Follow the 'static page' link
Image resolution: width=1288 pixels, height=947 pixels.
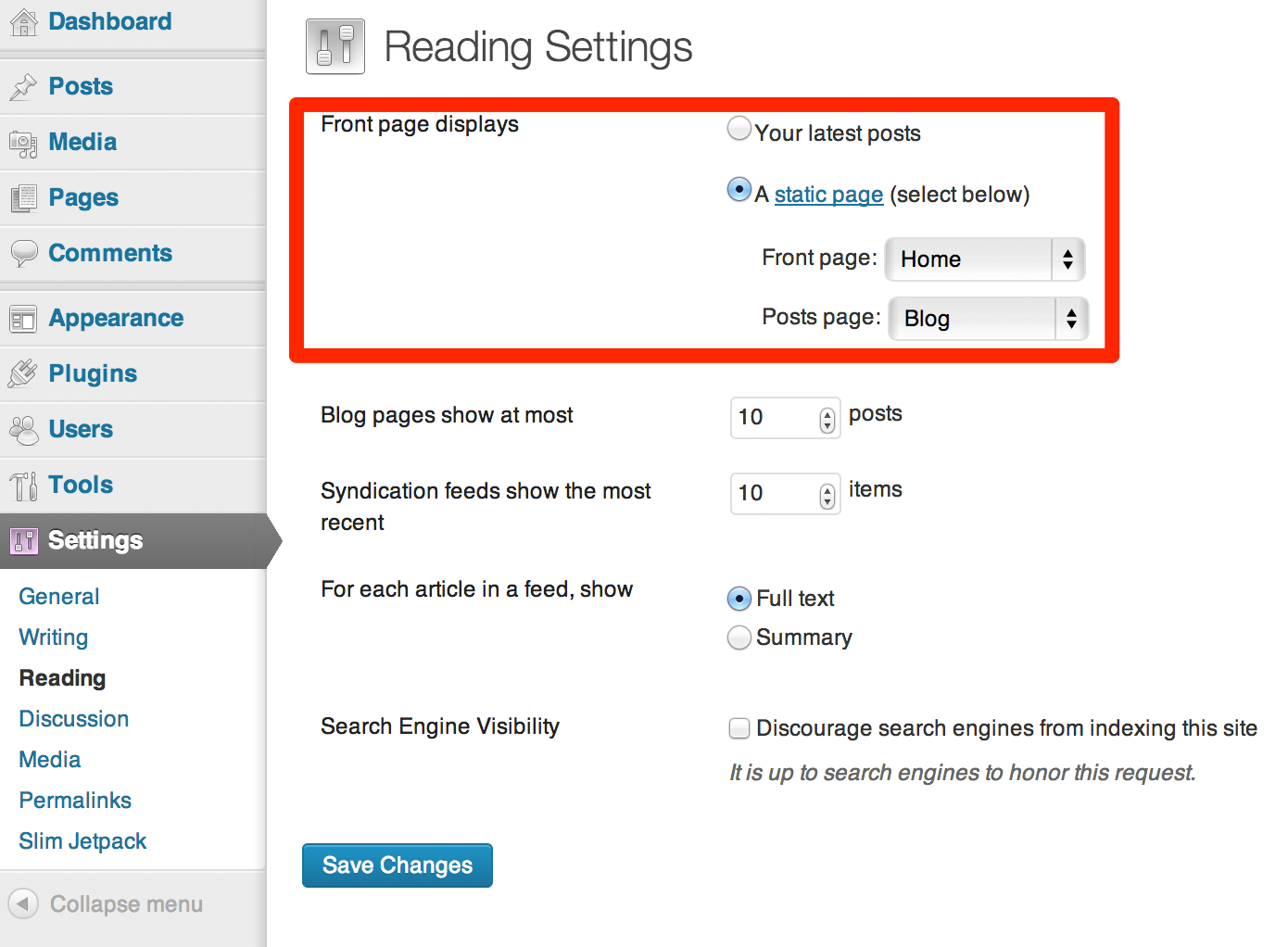tap(828, 195)
